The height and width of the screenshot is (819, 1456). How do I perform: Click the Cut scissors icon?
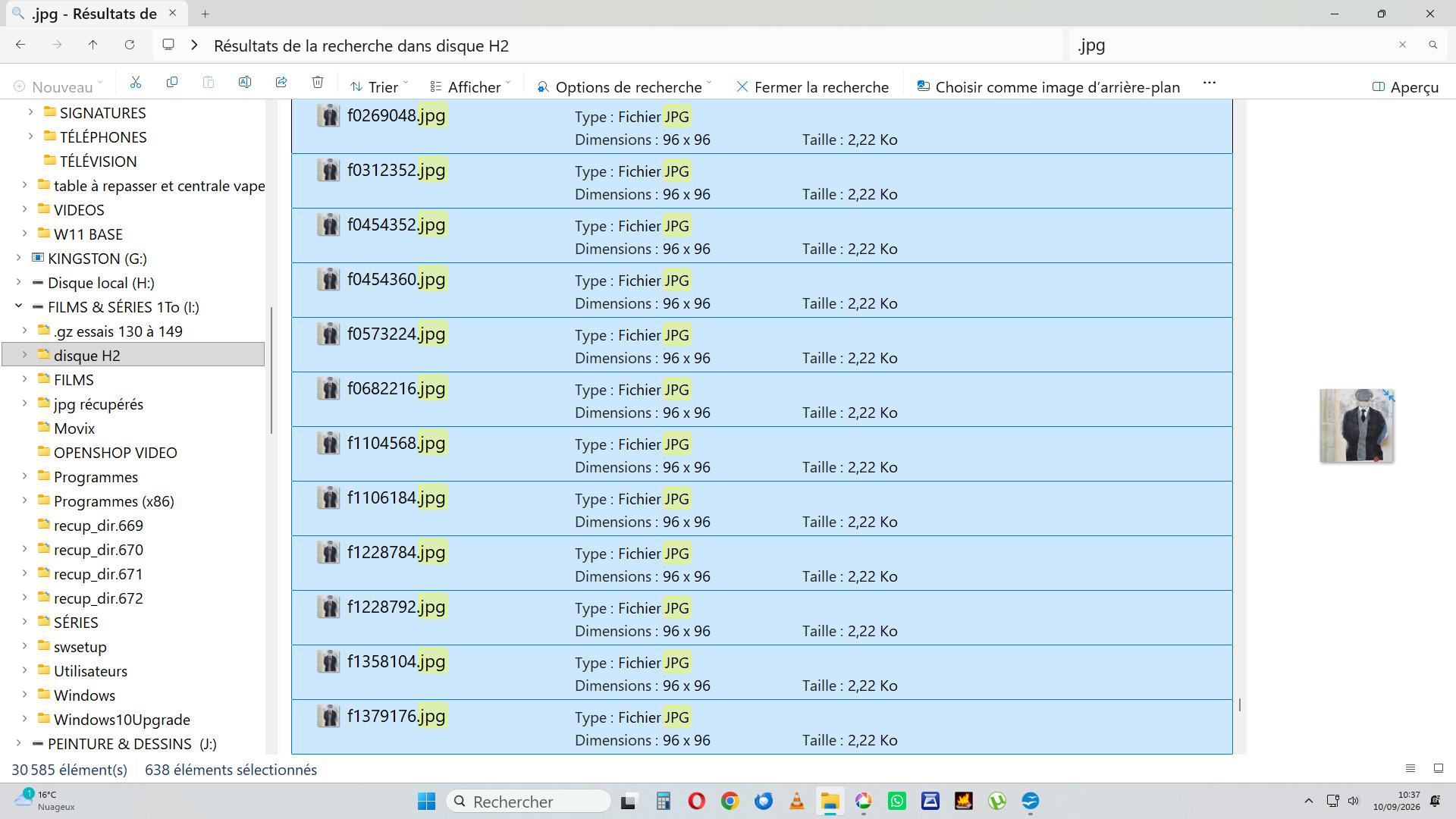click(136, 83)
